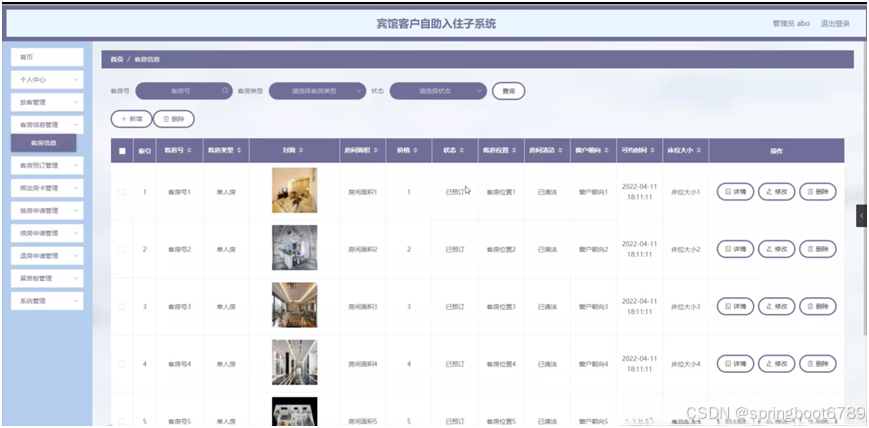Click the search icon in 客房号 field

[225, 91]
